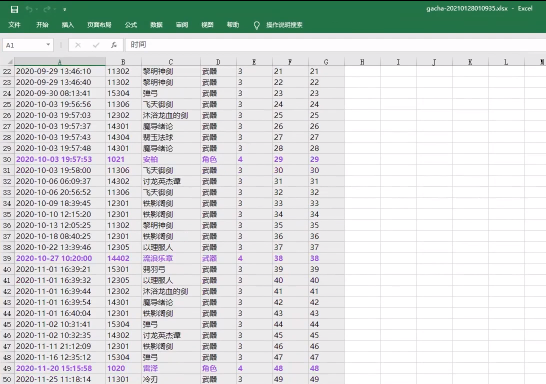Select column K header
This screenshot has height=384, width=546.
(470, 62)
